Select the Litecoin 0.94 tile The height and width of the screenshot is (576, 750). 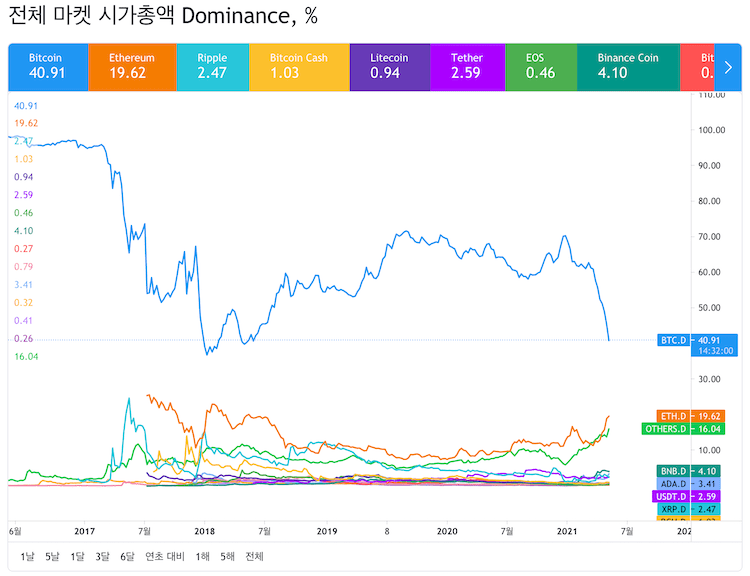coord(390,67)
